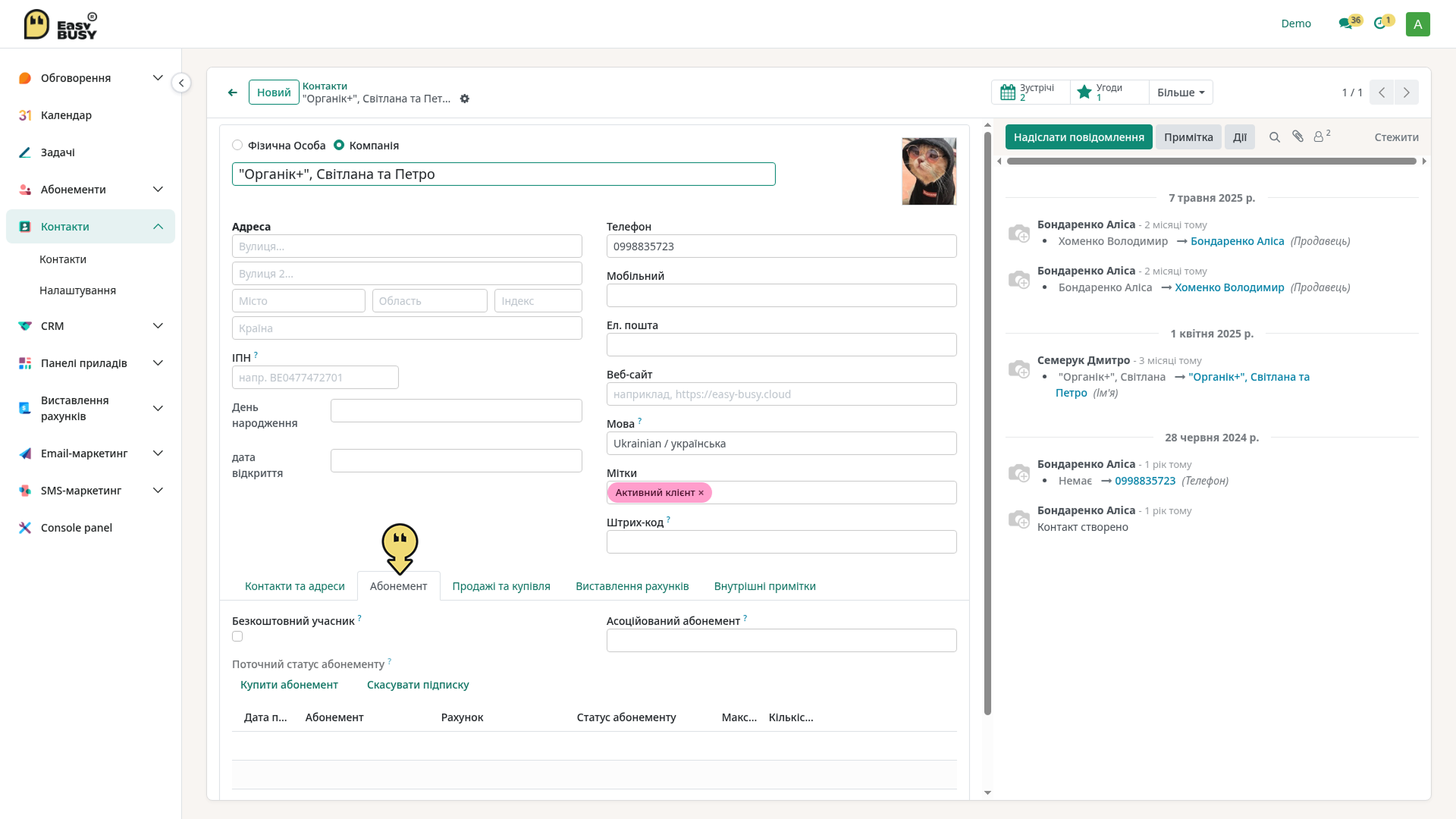
Task: Switch to Внутрішні примітки tab
Action: [x=764, y=586]
